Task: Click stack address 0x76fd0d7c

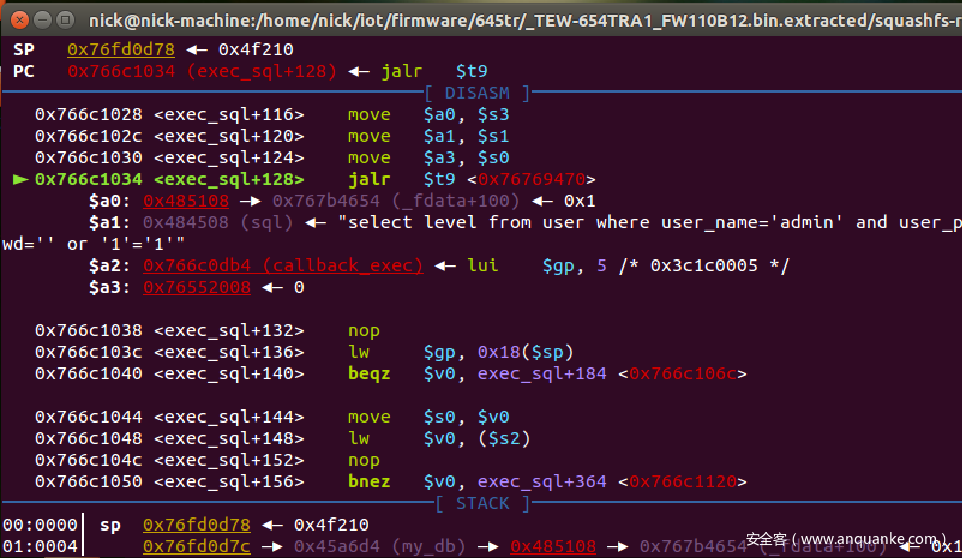Action: point(197,546)
